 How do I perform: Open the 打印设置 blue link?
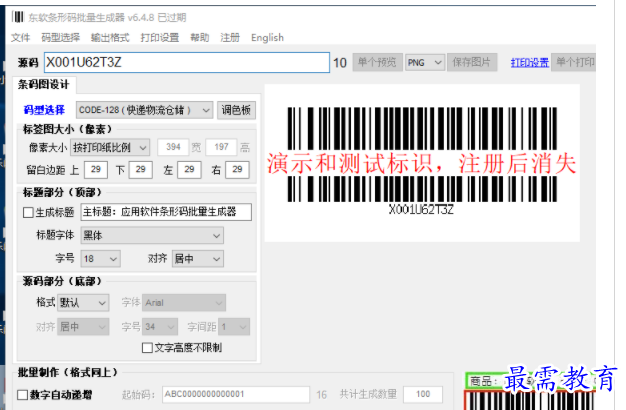coord(529,63)
